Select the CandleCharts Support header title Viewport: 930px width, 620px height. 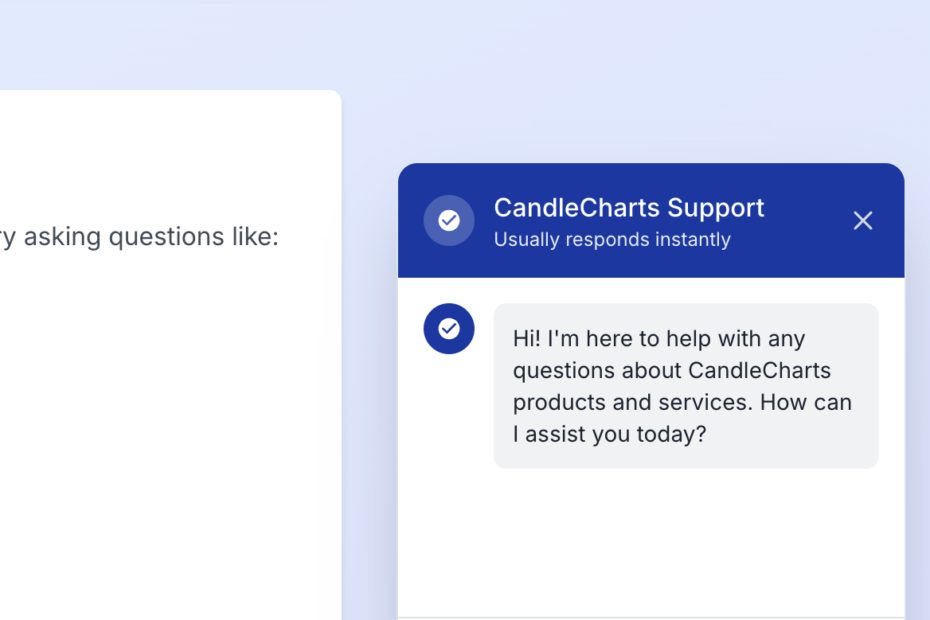[628, 208]
